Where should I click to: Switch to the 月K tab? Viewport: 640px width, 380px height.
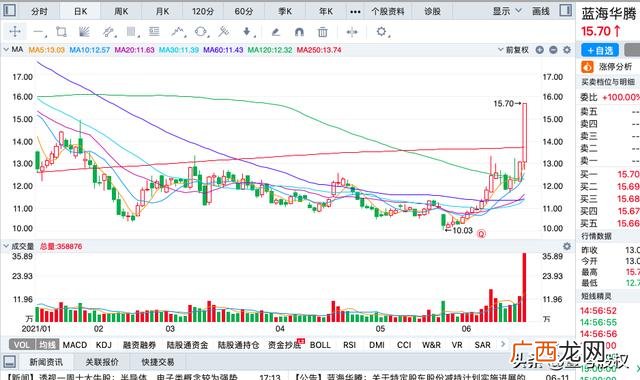(162, 11)
